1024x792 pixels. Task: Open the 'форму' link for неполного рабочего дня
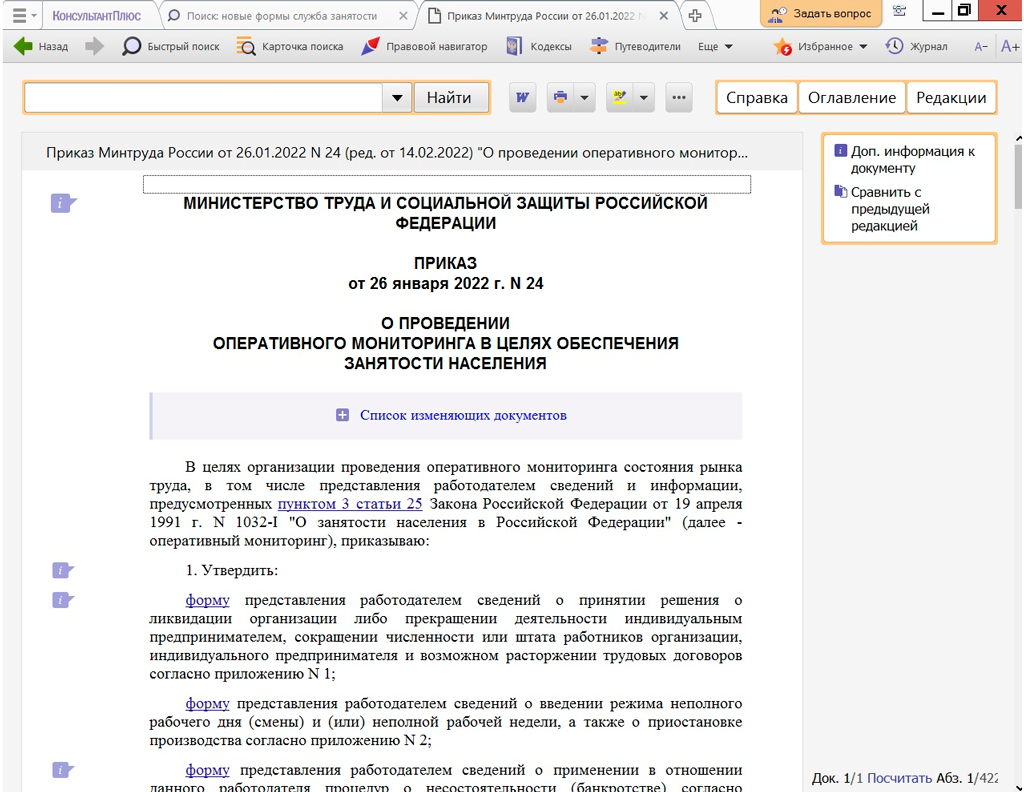pyautogui.click(x=208, y=703)
